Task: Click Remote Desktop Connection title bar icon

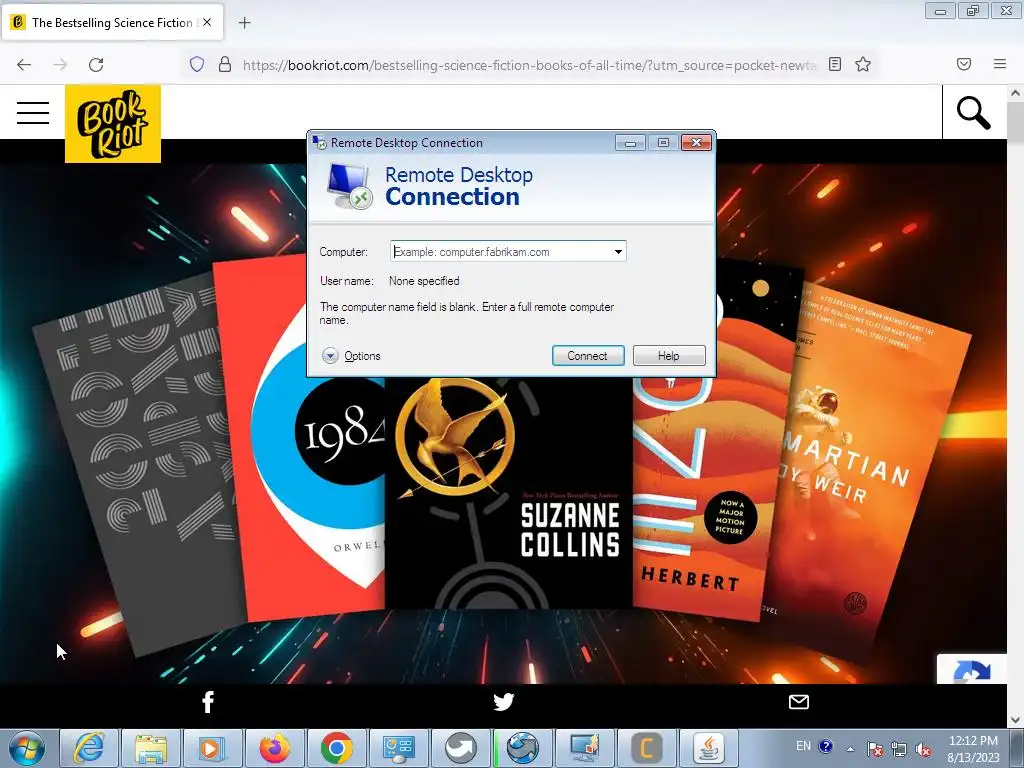Action: coord(319,142)
